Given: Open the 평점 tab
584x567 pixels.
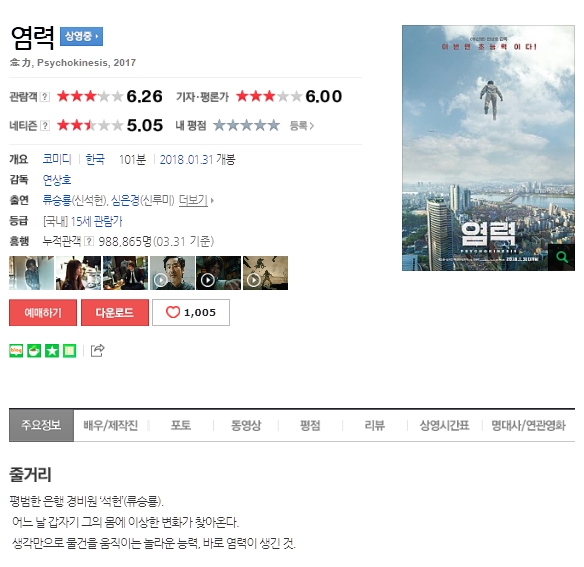Looking at the screenshot, I should [310, 425].
